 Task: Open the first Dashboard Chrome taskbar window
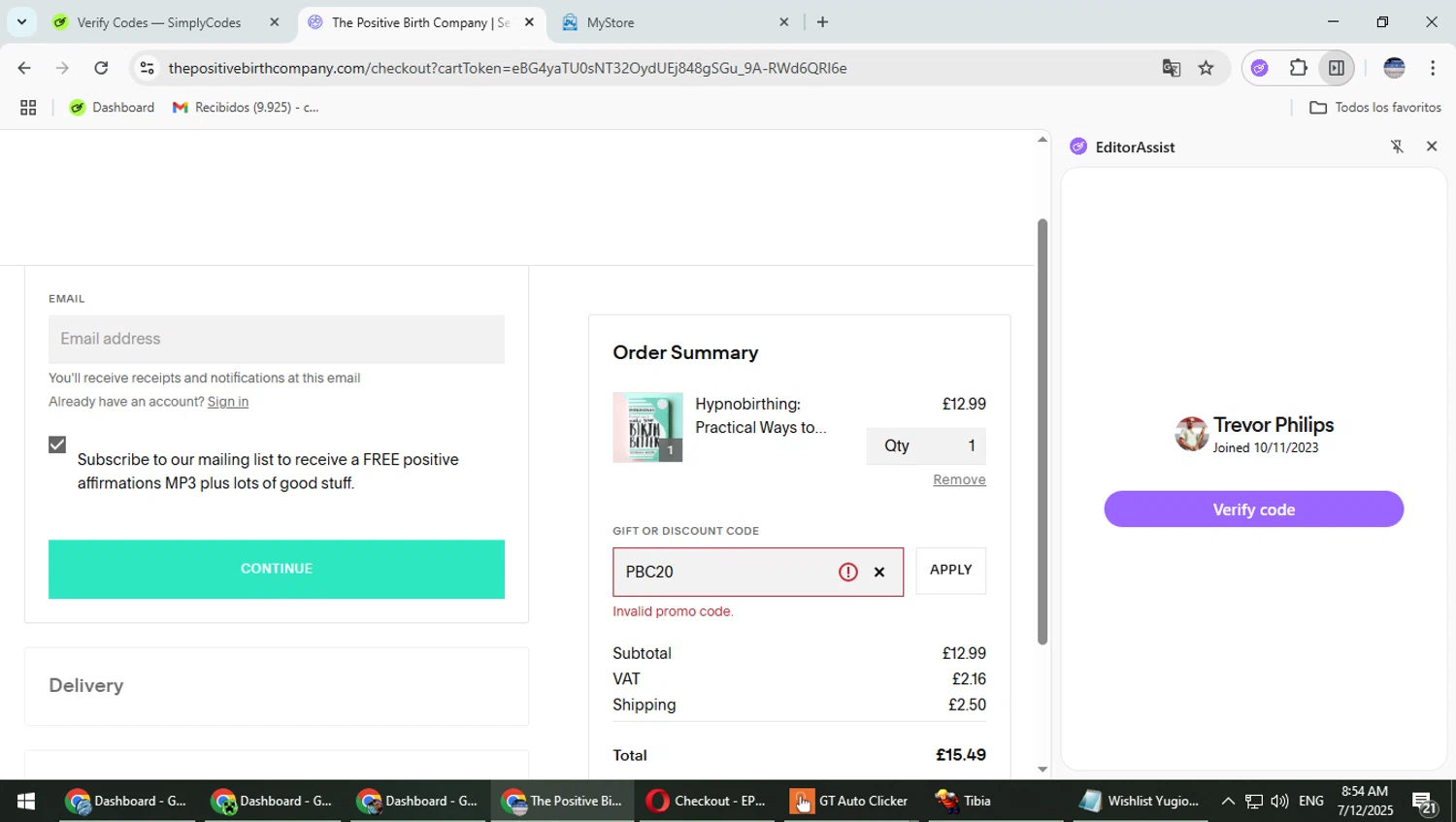[126, 801]
